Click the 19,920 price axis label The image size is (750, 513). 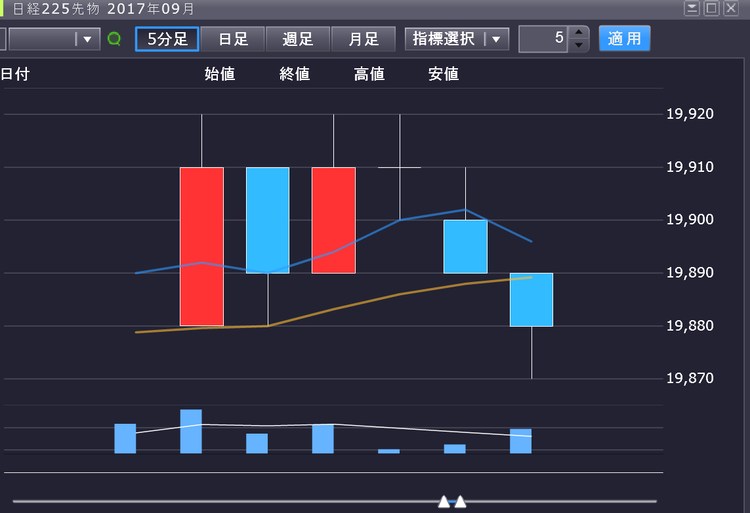[690, 114]
